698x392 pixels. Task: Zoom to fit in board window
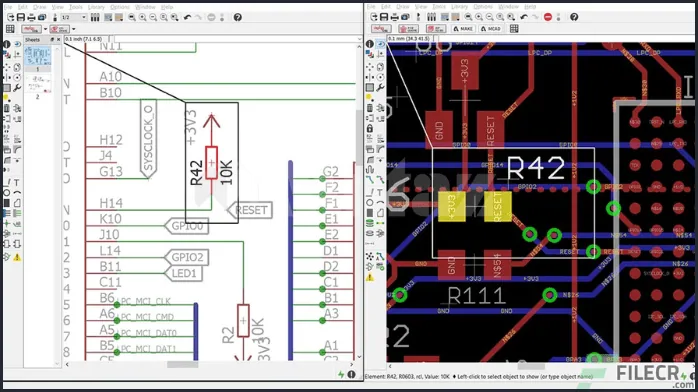468,17
